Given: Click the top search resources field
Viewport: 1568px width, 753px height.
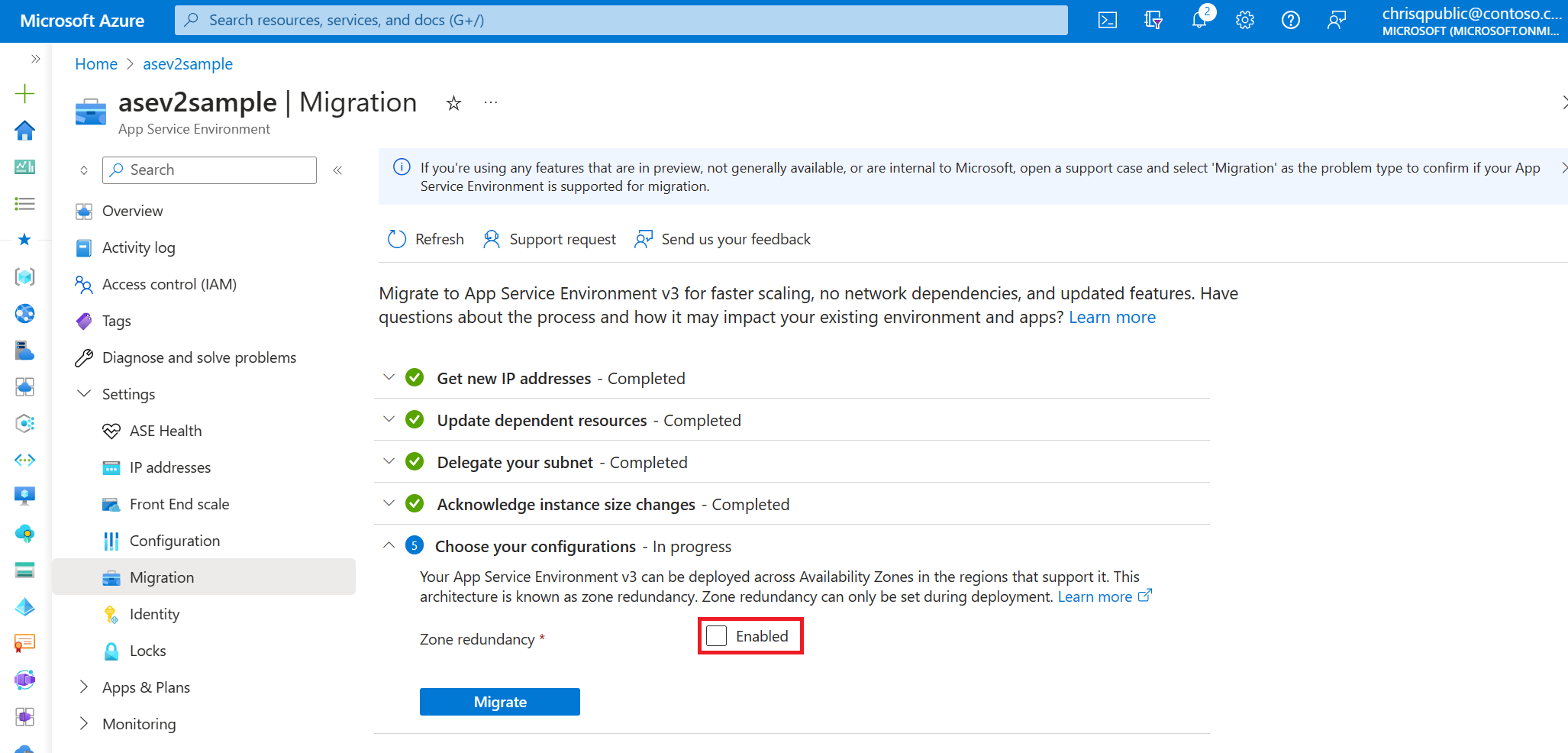Looking at the screenshot, I should (x=620, y=21).
